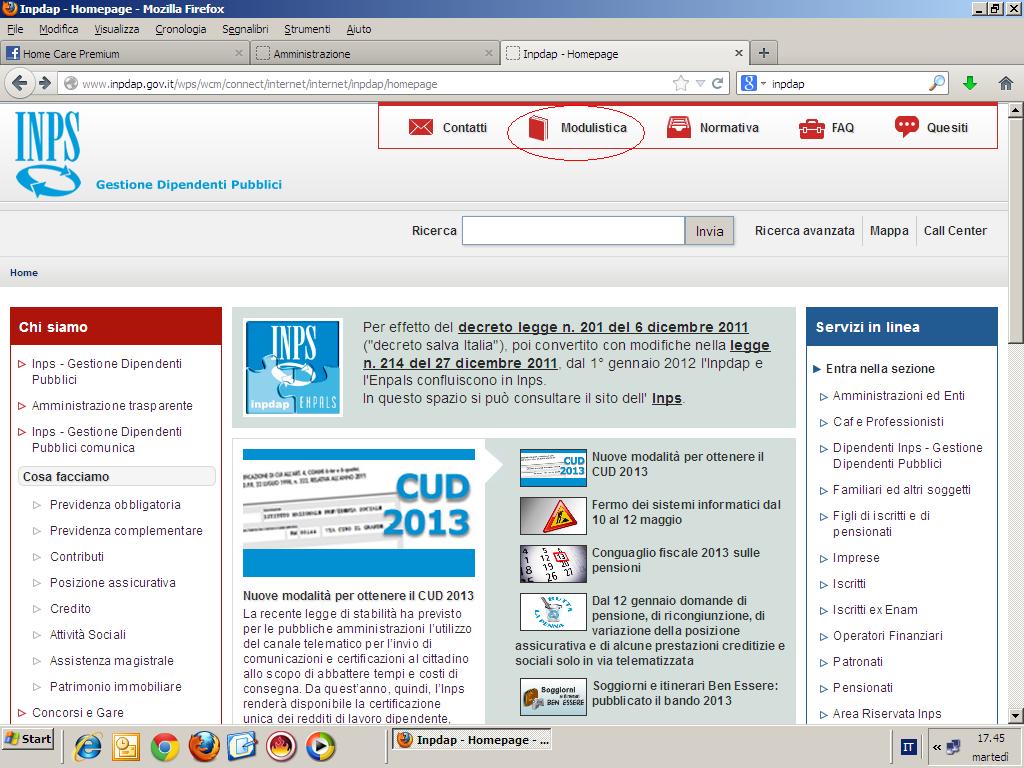
Task: Open the Modulistica red book icon
Action: coord(537,127)
